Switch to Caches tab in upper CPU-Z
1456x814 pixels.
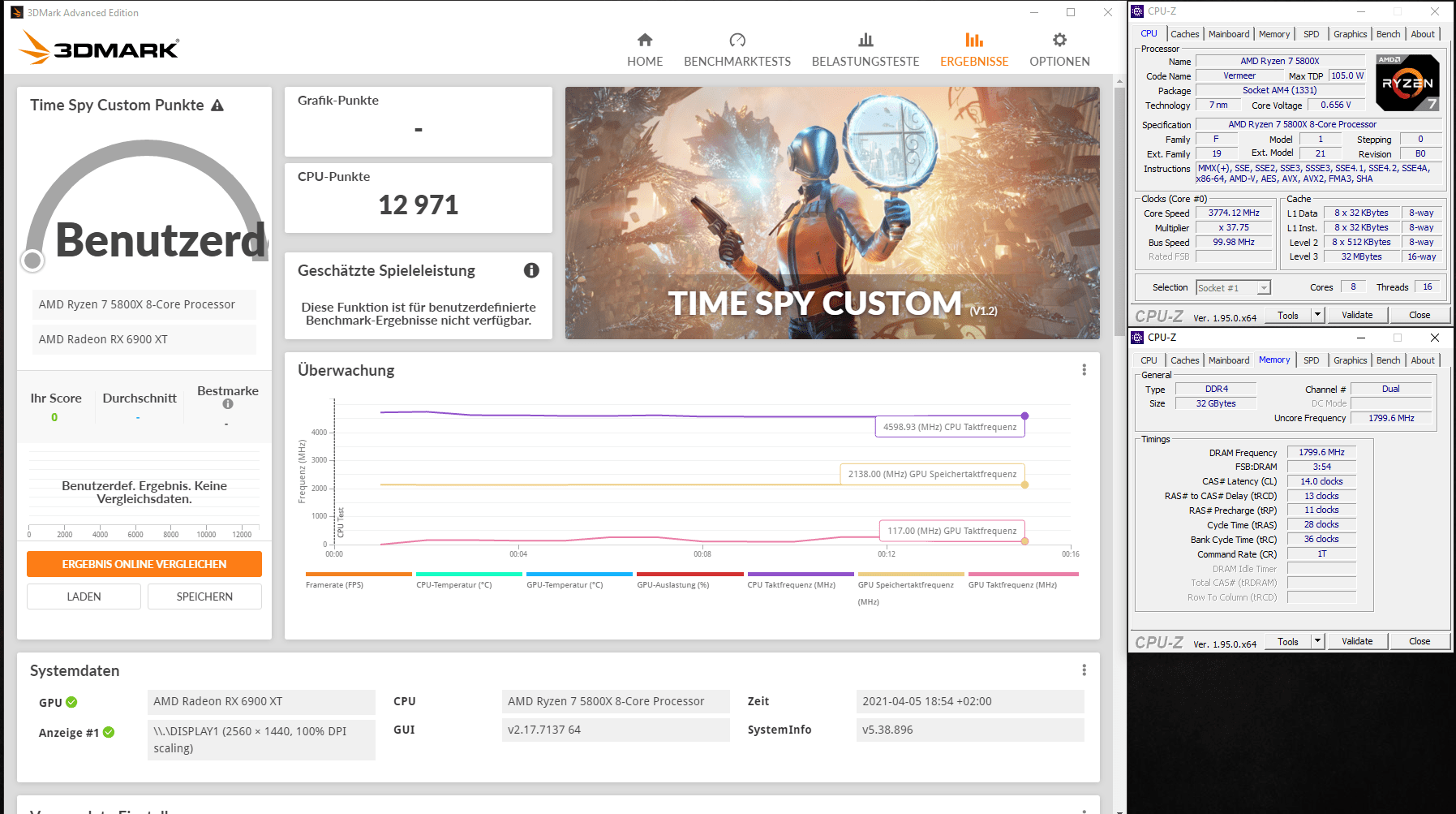click(x=1184, y=34)
